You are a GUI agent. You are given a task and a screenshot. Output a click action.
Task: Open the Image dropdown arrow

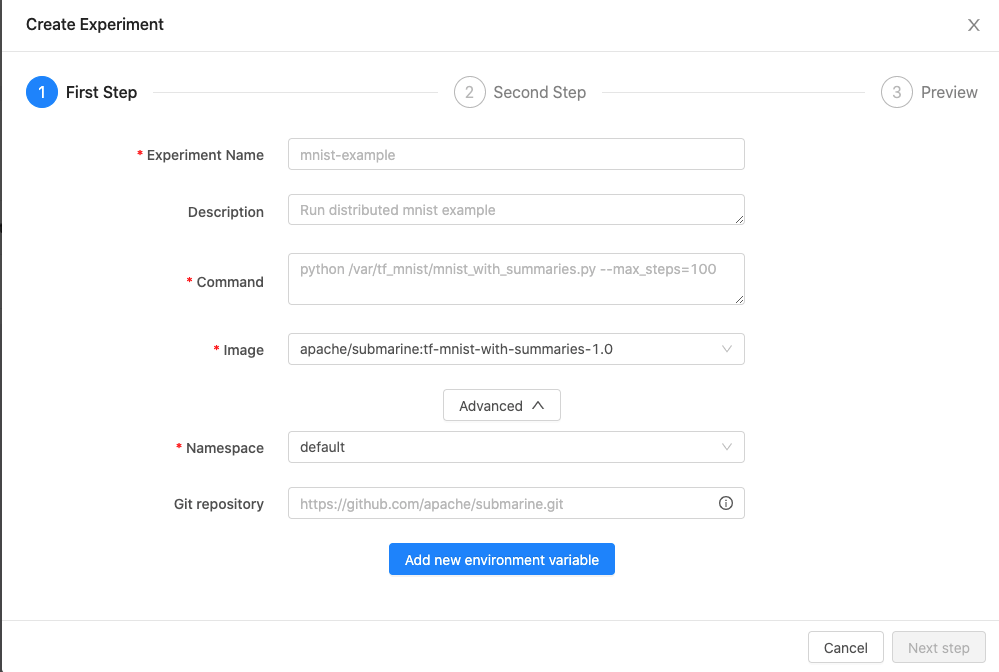point(727,349)
